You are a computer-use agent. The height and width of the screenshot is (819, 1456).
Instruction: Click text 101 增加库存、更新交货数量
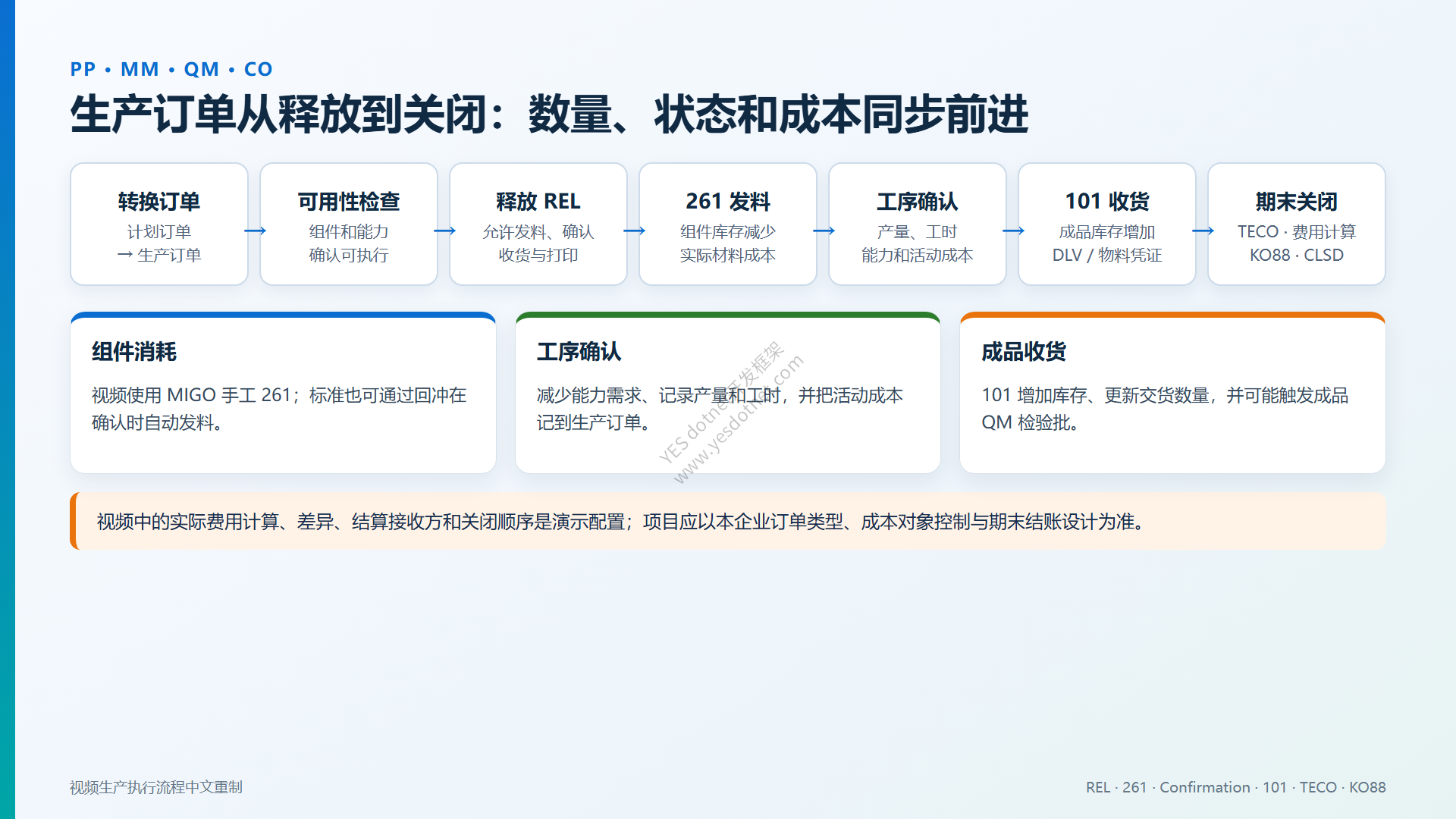[x=1095, y=395]
